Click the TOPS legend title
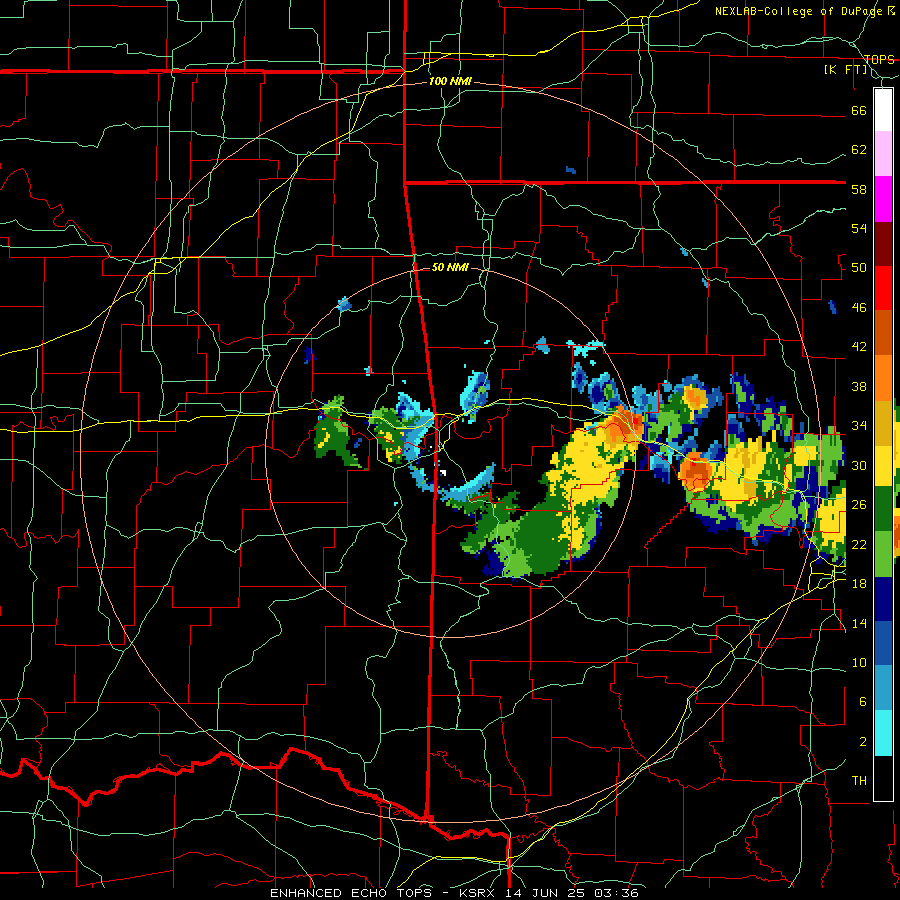The image size is (900, 900). click(879, 59)
